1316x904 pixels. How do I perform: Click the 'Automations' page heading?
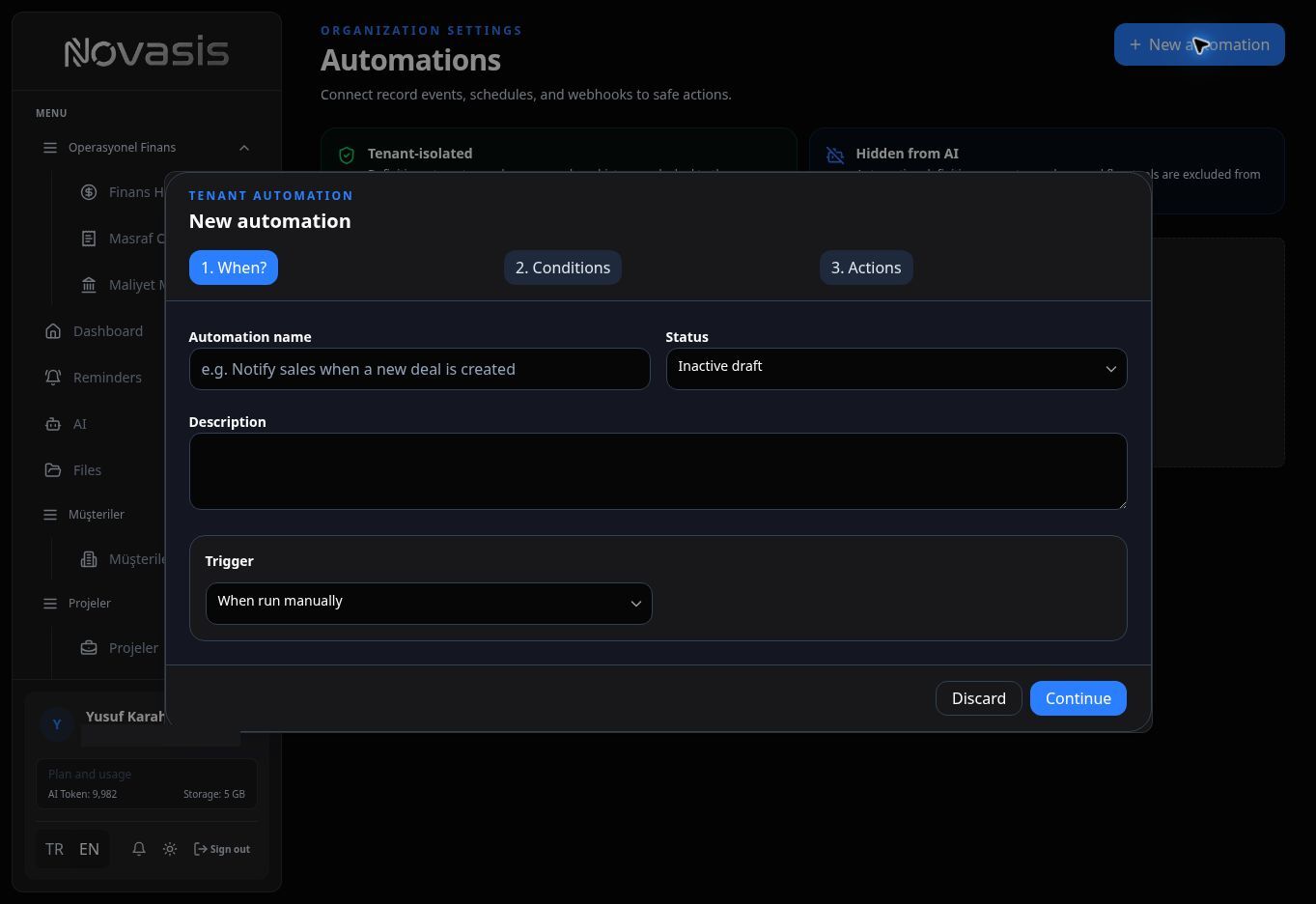point(411,60)
